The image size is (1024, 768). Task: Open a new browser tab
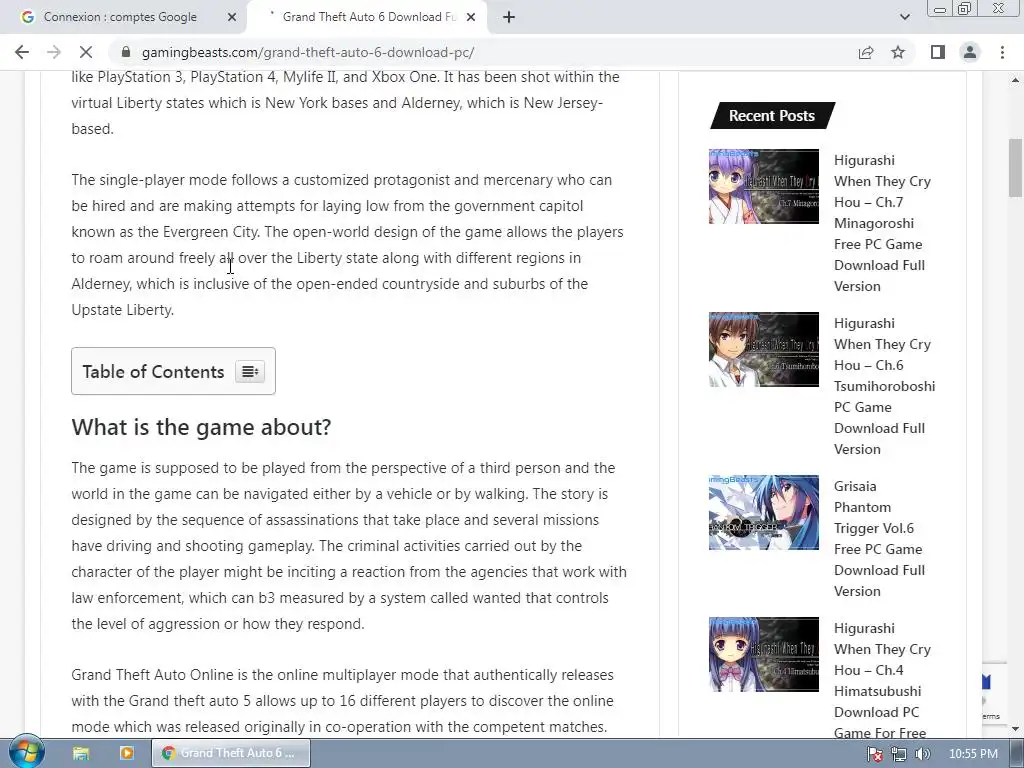[509, 18]
